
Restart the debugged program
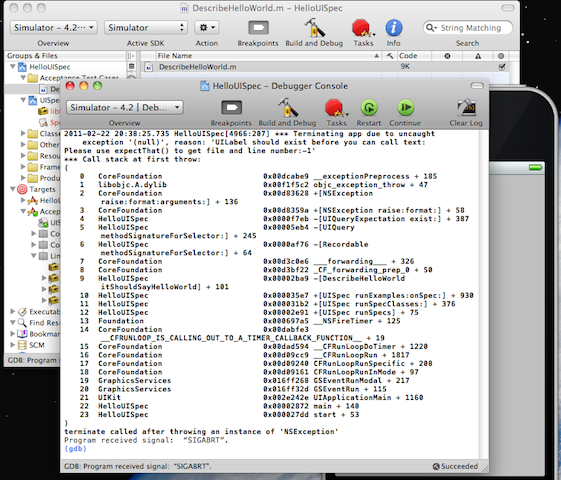tap(369, 108)
